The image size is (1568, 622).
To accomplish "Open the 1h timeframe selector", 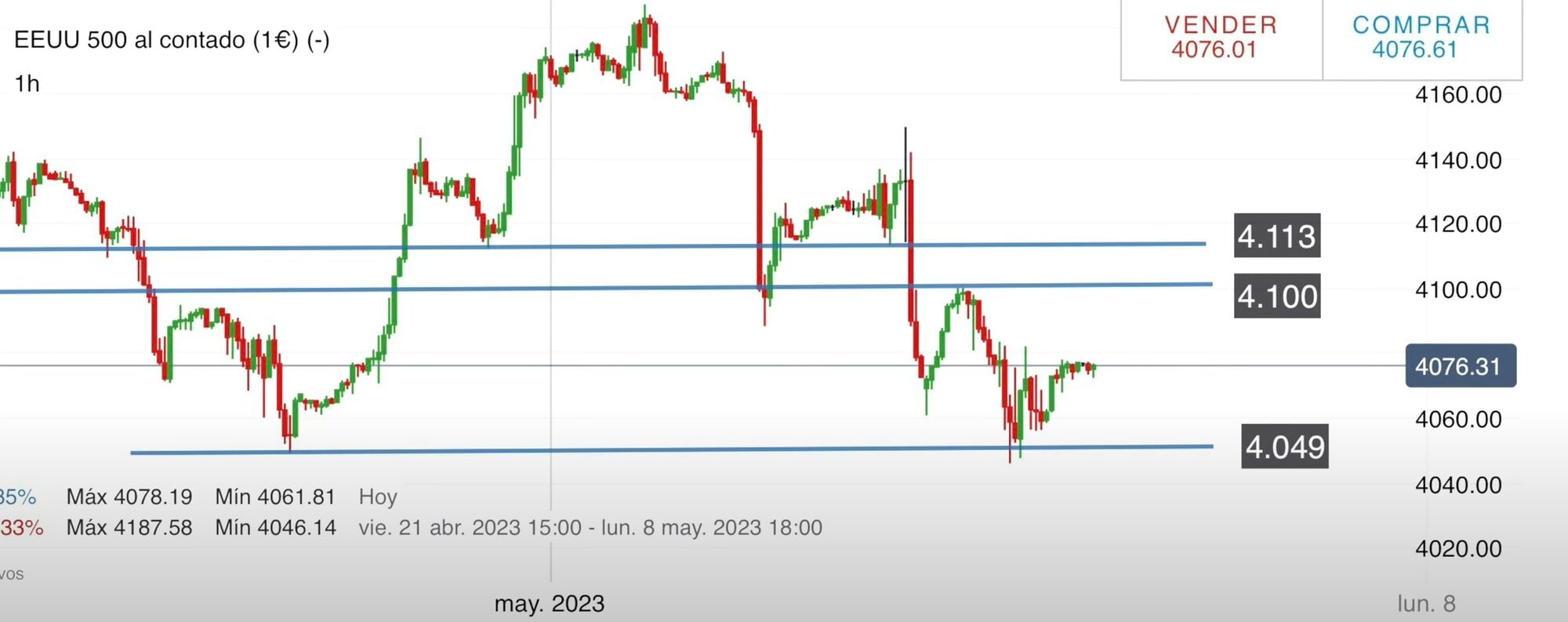I will pyautogui.click(x=27, y=84).
